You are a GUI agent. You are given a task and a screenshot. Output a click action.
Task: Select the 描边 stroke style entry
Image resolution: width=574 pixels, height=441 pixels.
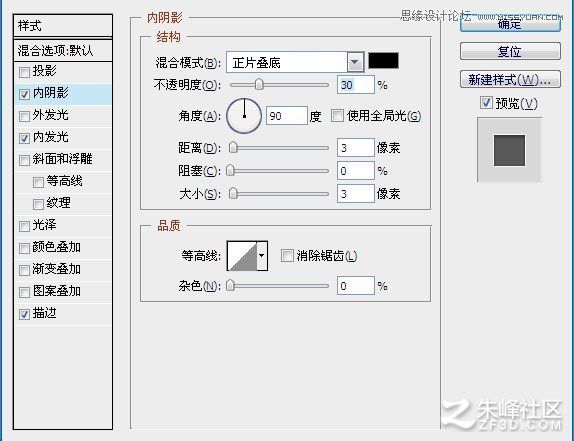pos(63,314)
